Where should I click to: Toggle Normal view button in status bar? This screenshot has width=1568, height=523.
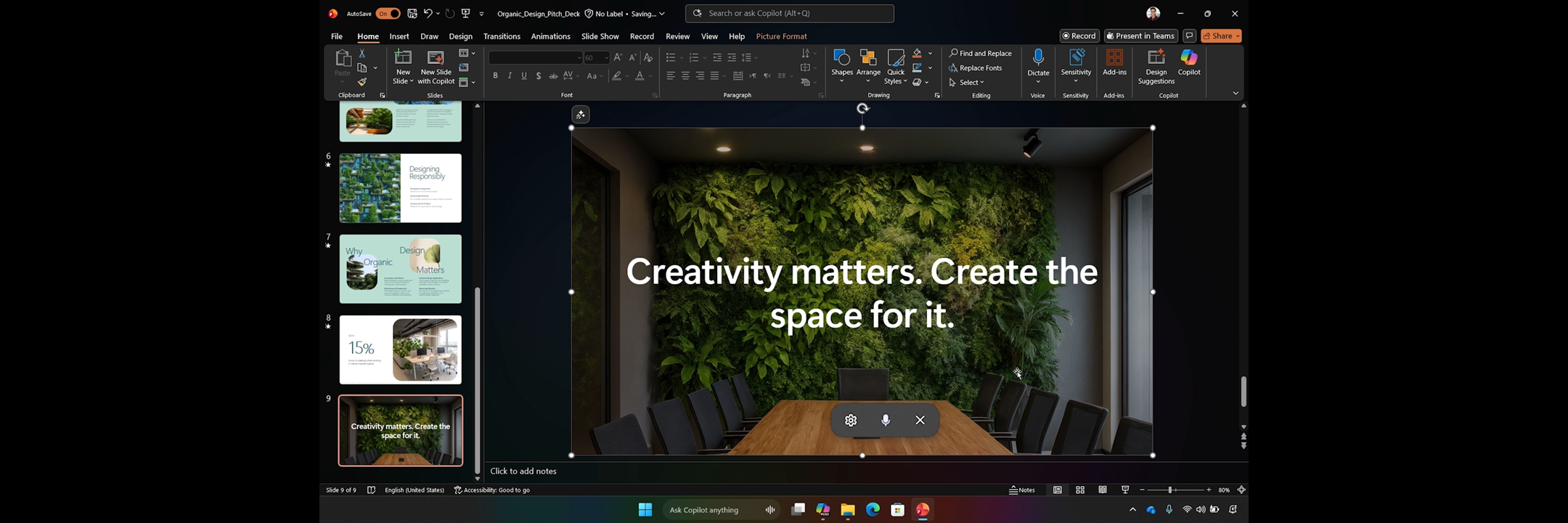pos(1058,490)
